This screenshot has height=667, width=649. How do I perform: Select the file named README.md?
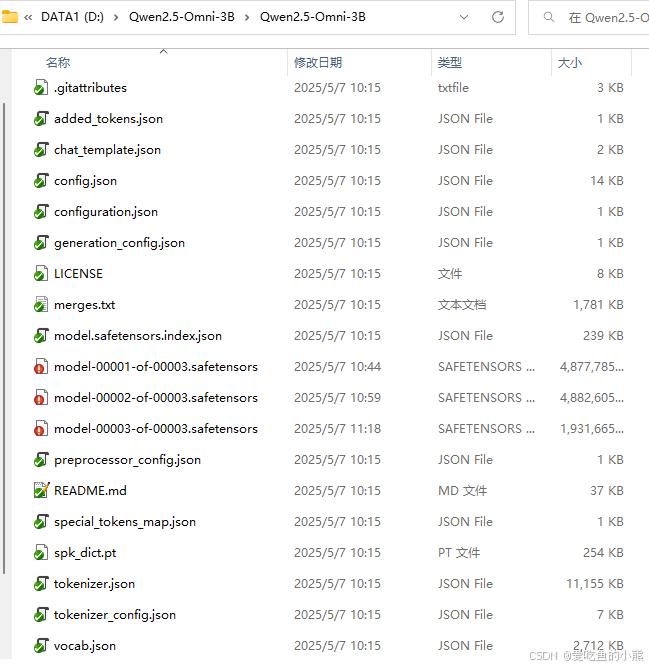[x=90, y=490]
